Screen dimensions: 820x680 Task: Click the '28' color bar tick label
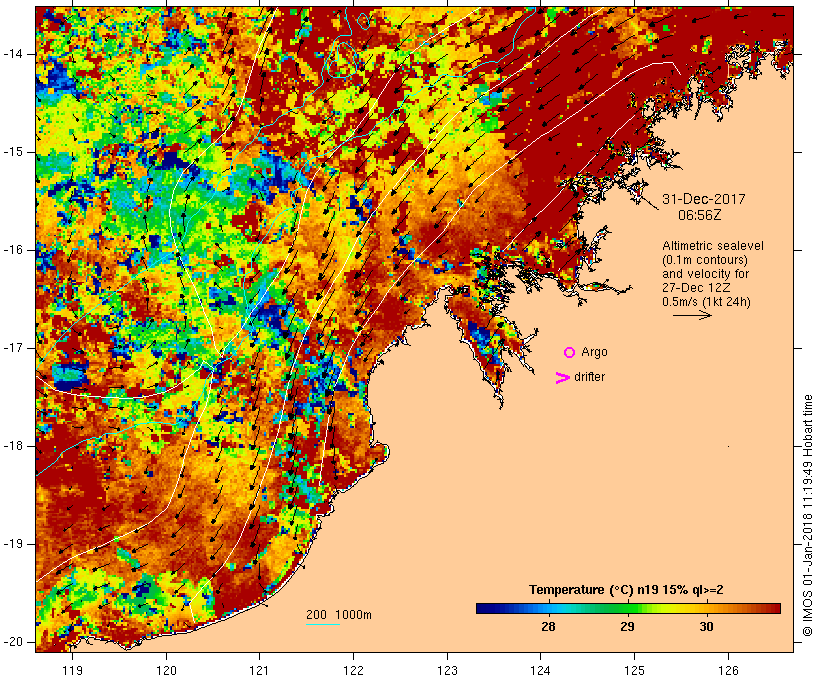548,626
